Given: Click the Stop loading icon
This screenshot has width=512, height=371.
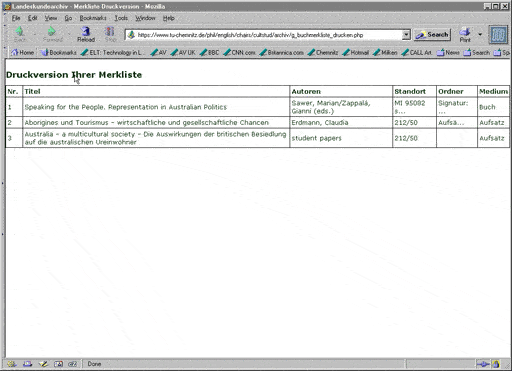Looking at the screenshot, I should 110,34.
